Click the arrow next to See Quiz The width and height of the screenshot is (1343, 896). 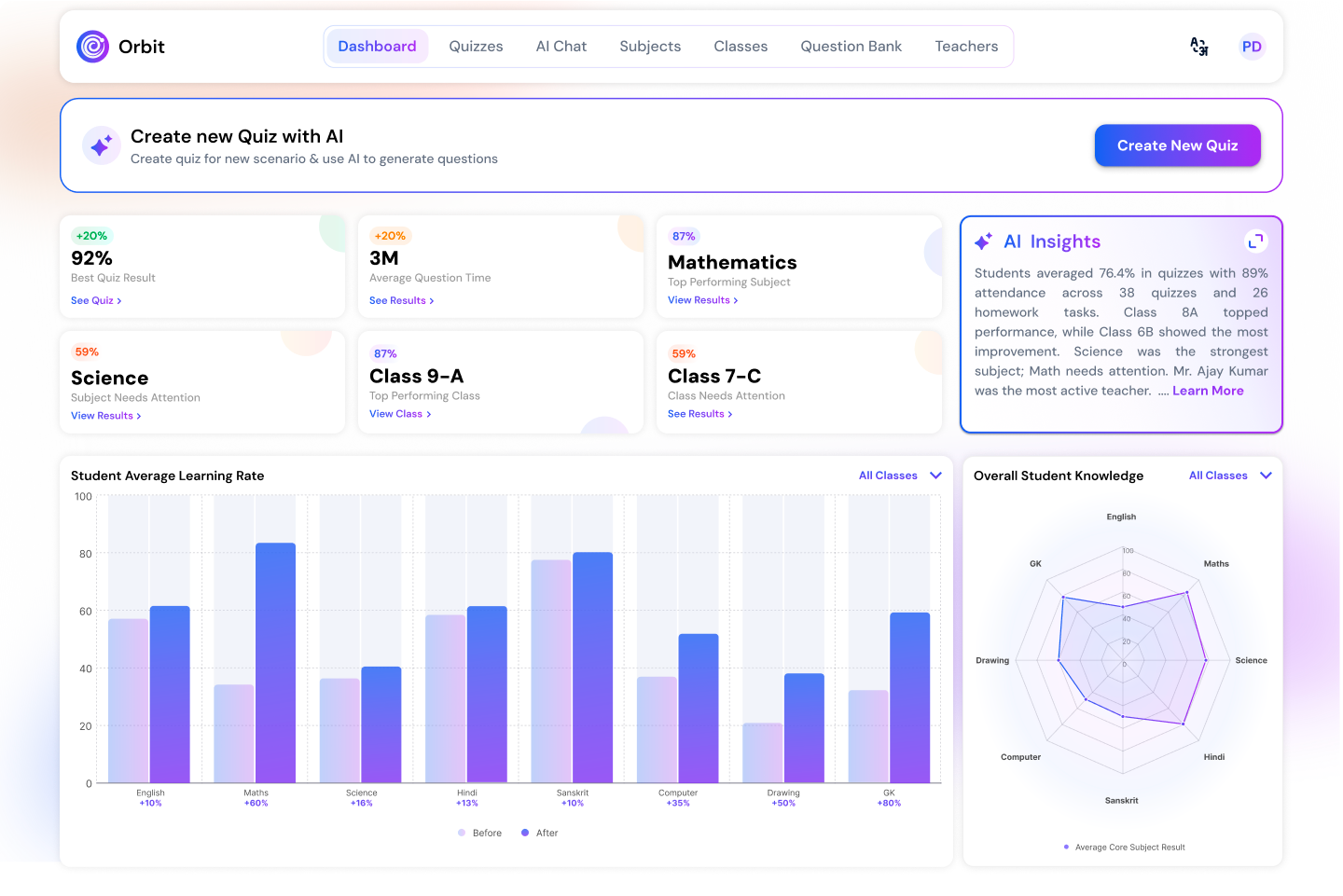point(119,301)
